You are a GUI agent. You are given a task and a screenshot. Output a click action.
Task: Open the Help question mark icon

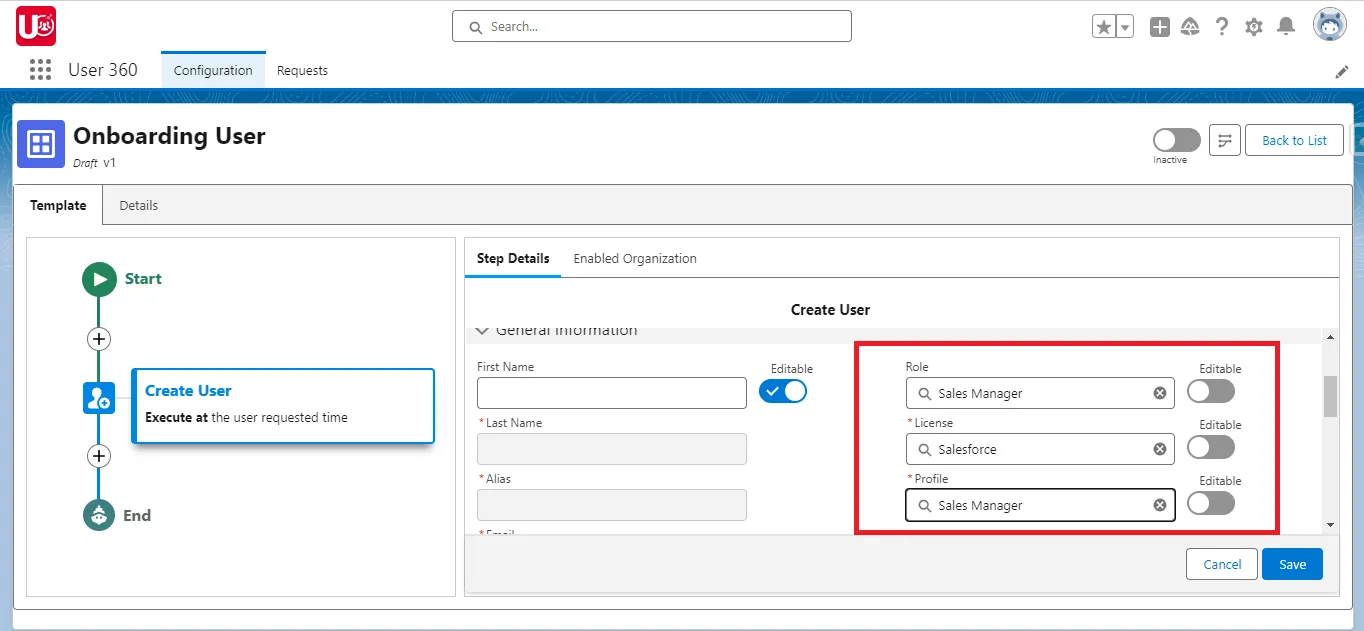click(x=1221, y=25)
